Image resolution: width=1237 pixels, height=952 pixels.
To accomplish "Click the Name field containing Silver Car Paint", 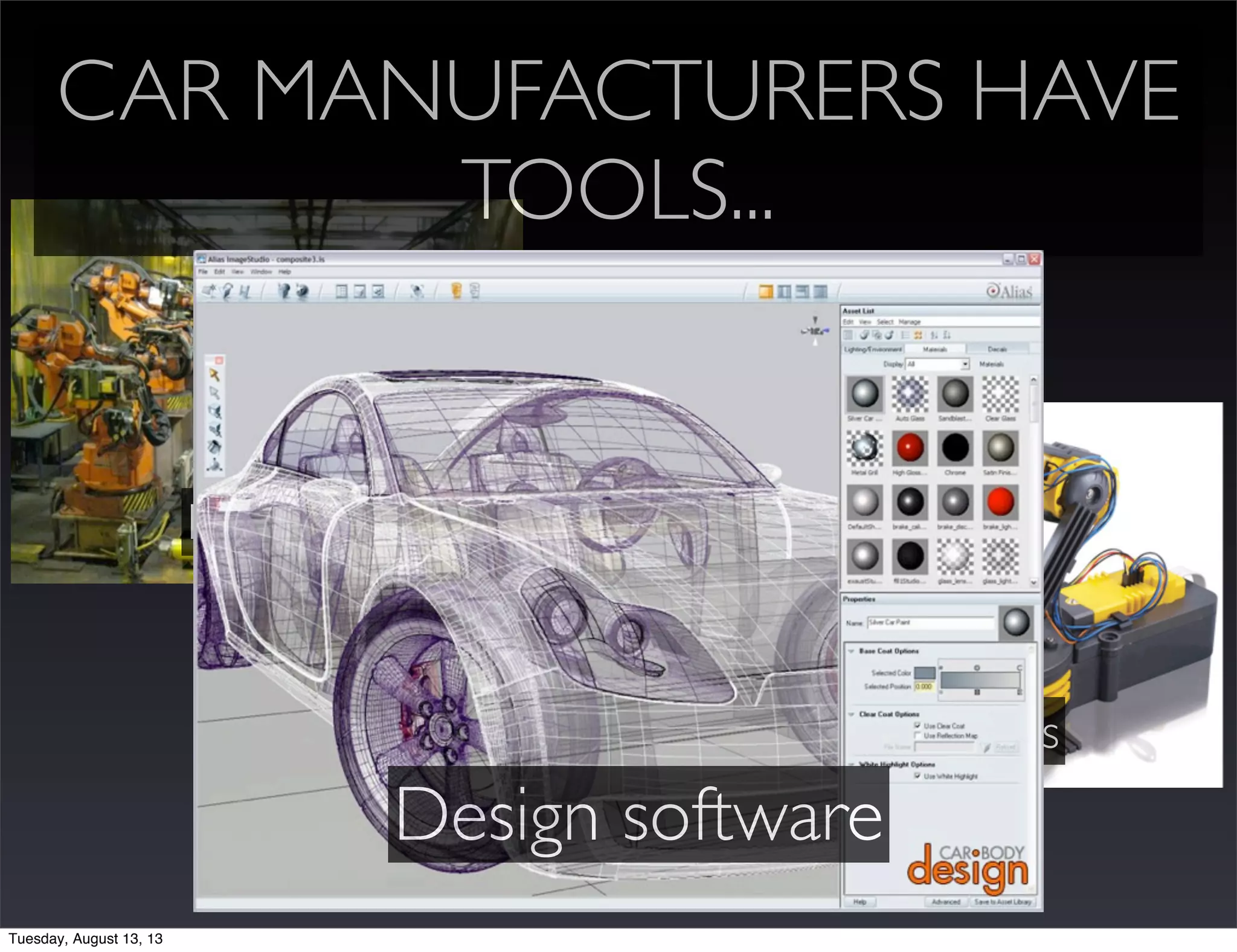I will 930,622.
